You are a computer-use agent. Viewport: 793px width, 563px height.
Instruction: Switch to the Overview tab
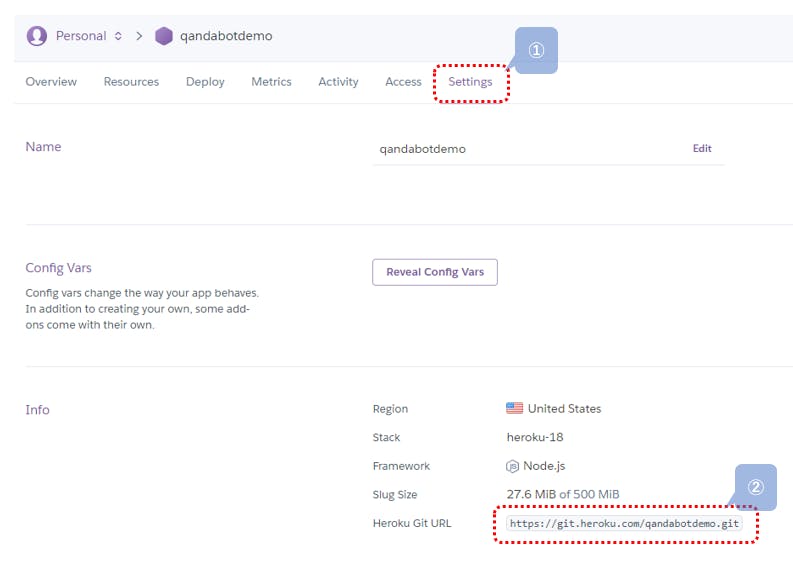pos(51,81)
